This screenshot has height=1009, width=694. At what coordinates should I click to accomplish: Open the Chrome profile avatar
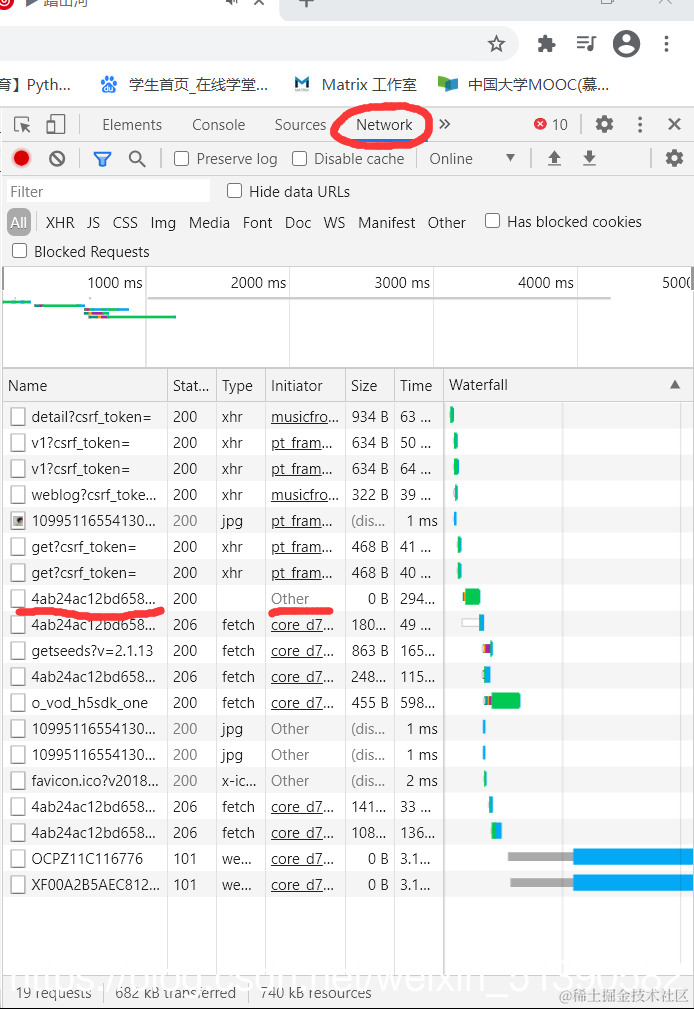626,44
